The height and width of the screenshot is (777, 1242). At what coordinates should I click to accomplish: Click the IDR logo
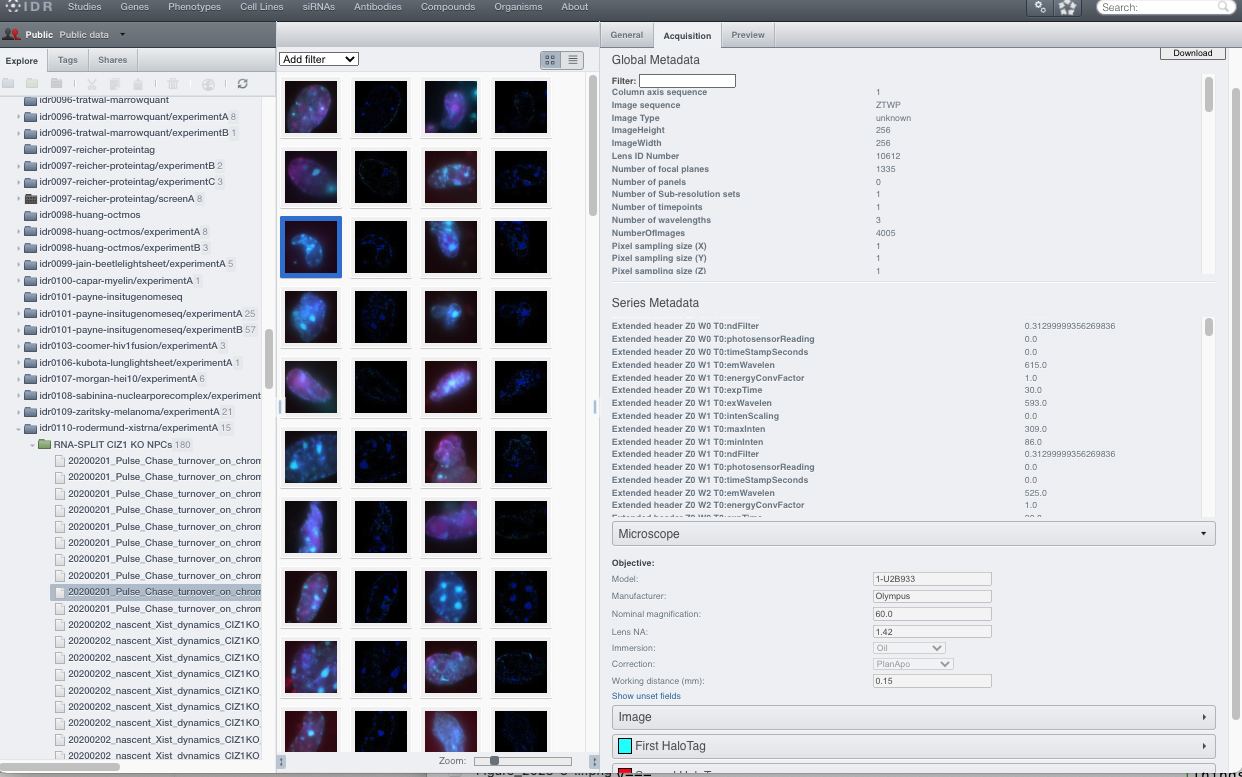pos(26,7)
